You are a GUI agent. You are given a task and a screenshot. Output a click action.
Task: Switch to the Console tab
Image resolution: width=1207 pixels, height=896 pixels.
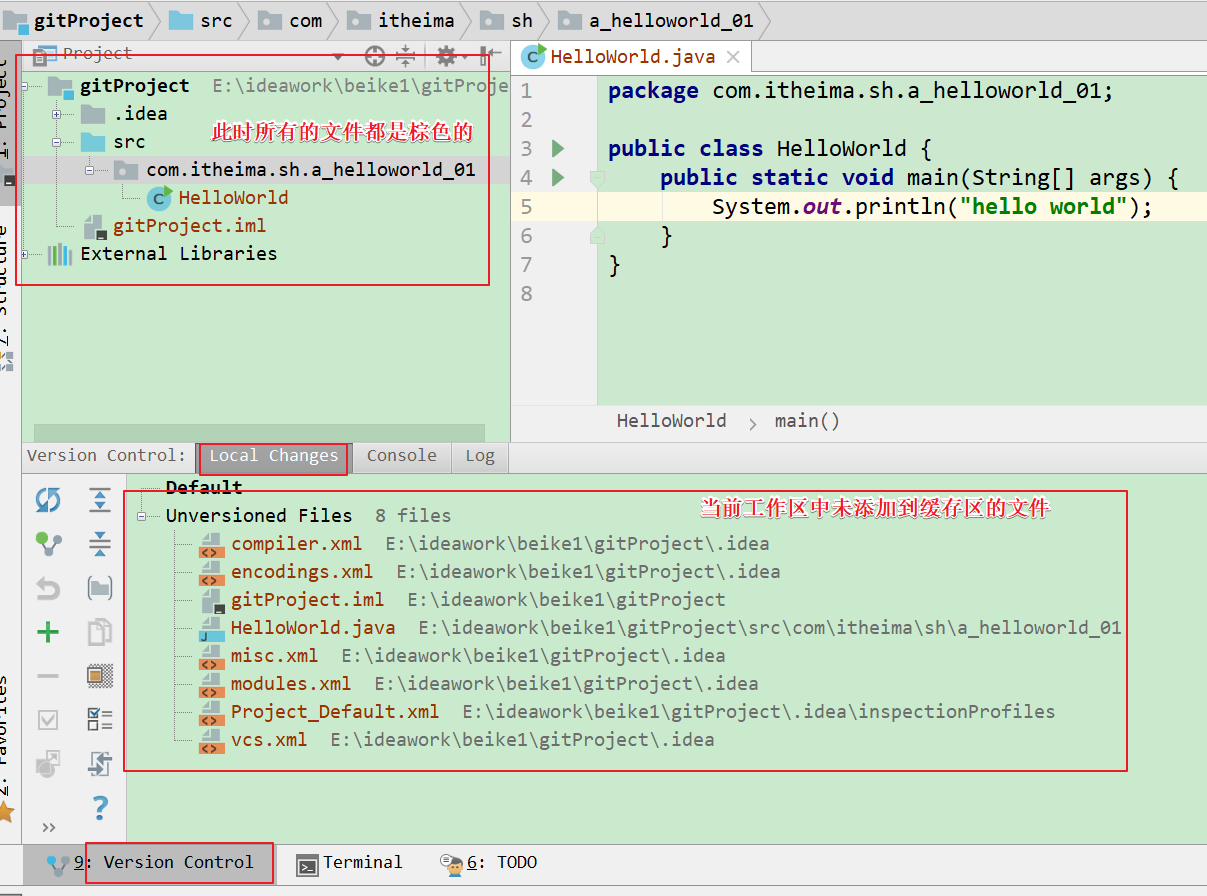[401, 456]
